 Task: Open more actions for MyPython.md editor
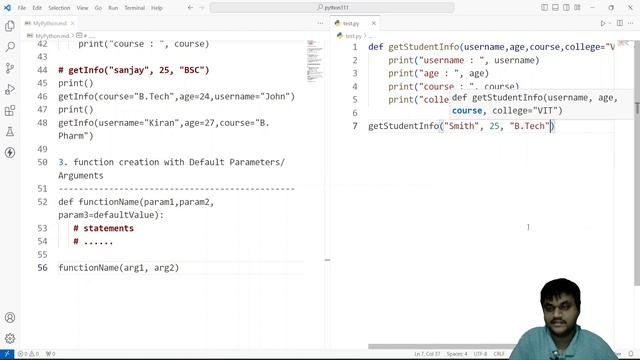[x=320, y=23]
